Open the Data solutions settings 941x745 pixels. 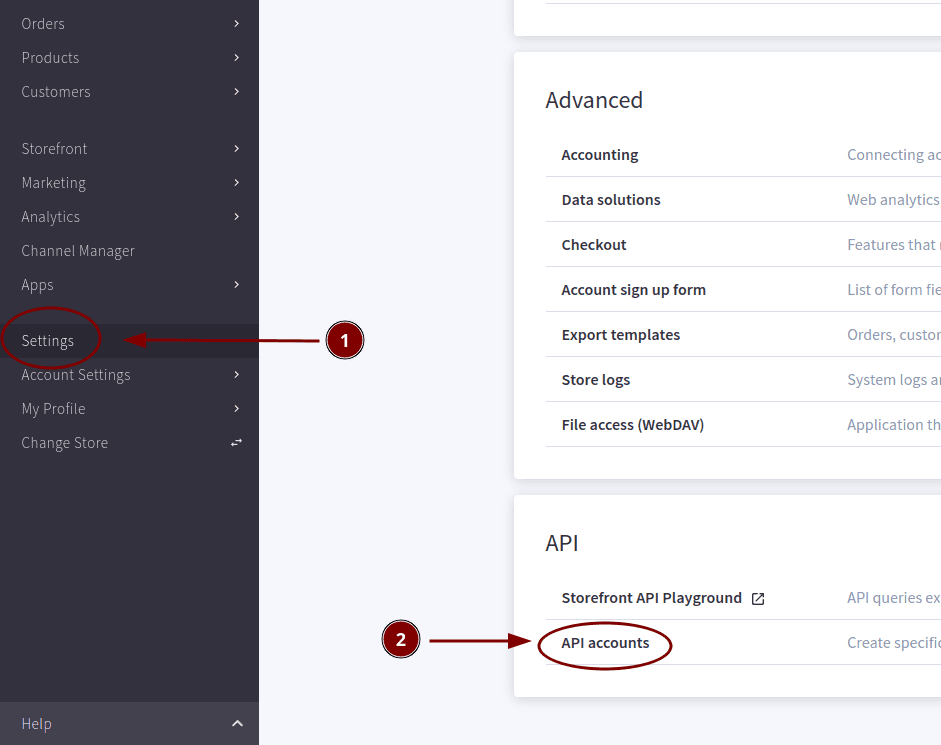point(611,199)
